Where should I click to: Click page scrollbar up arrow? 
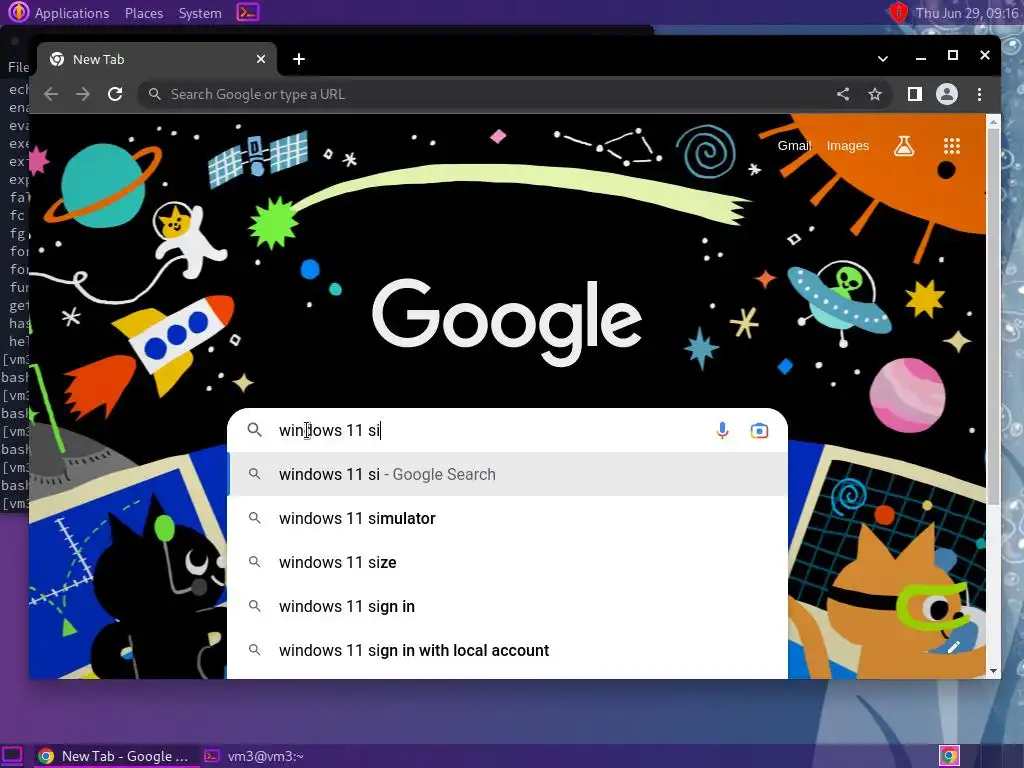pyautogui.click(x=993, y=122)
